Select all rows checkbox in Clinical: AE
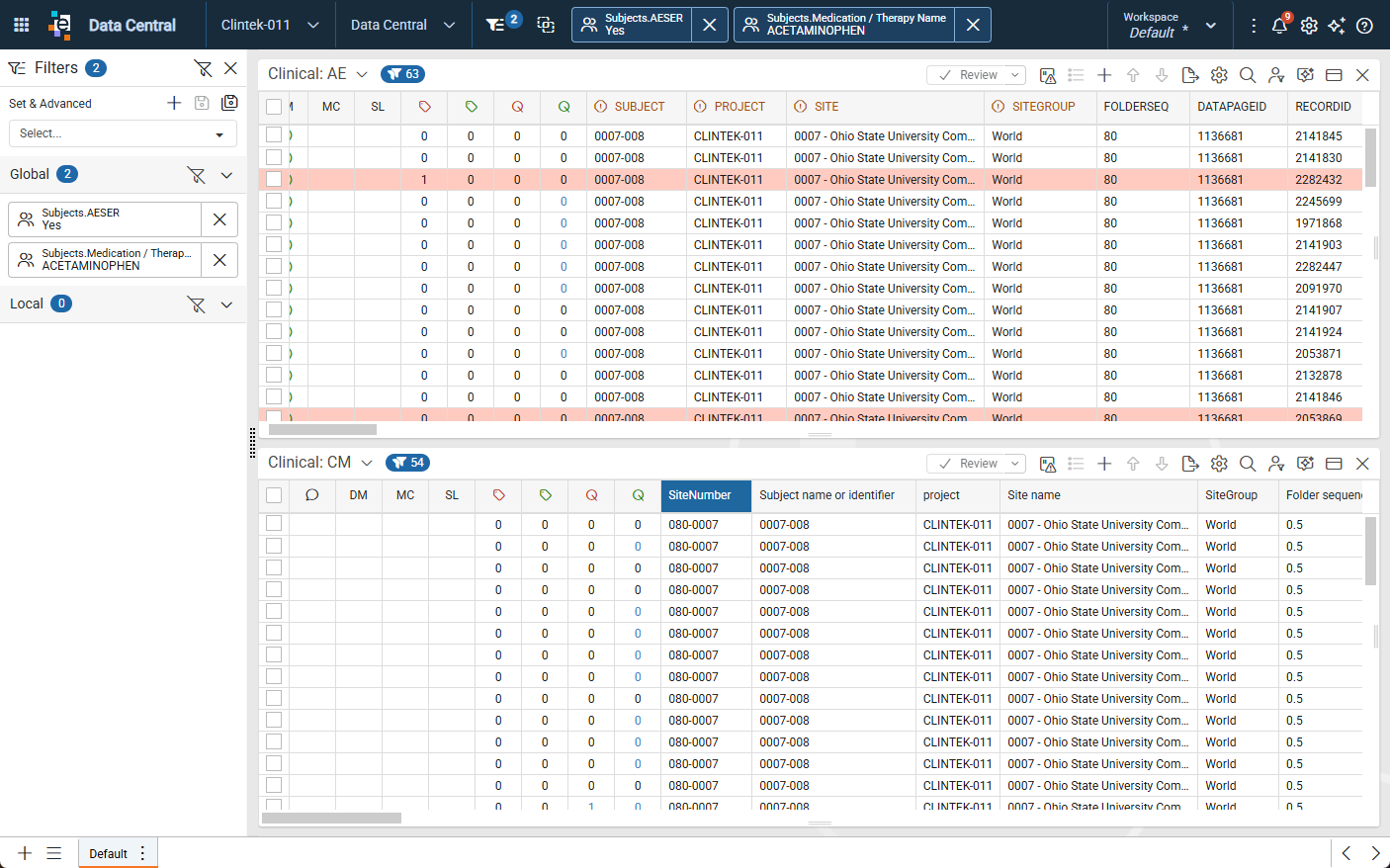Viewport: 1390px width, 868px height. (x=274, y=107)
